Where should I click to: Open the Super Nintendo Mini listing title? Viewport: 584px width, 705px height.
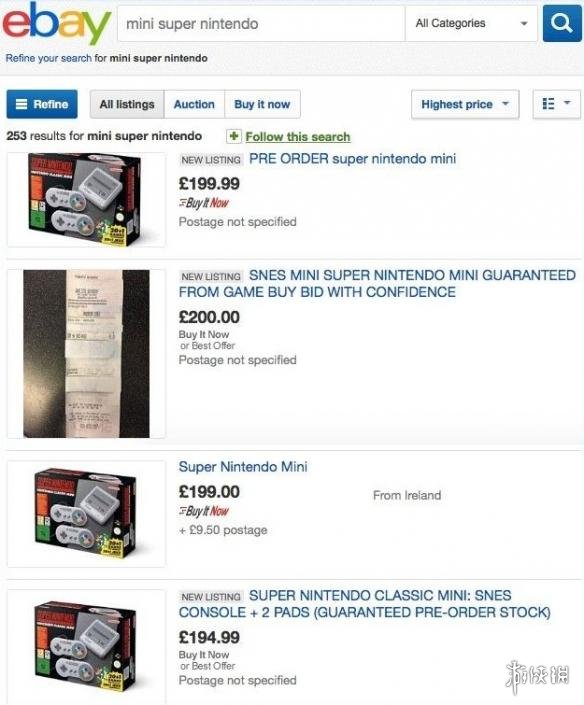coord(243,467)
